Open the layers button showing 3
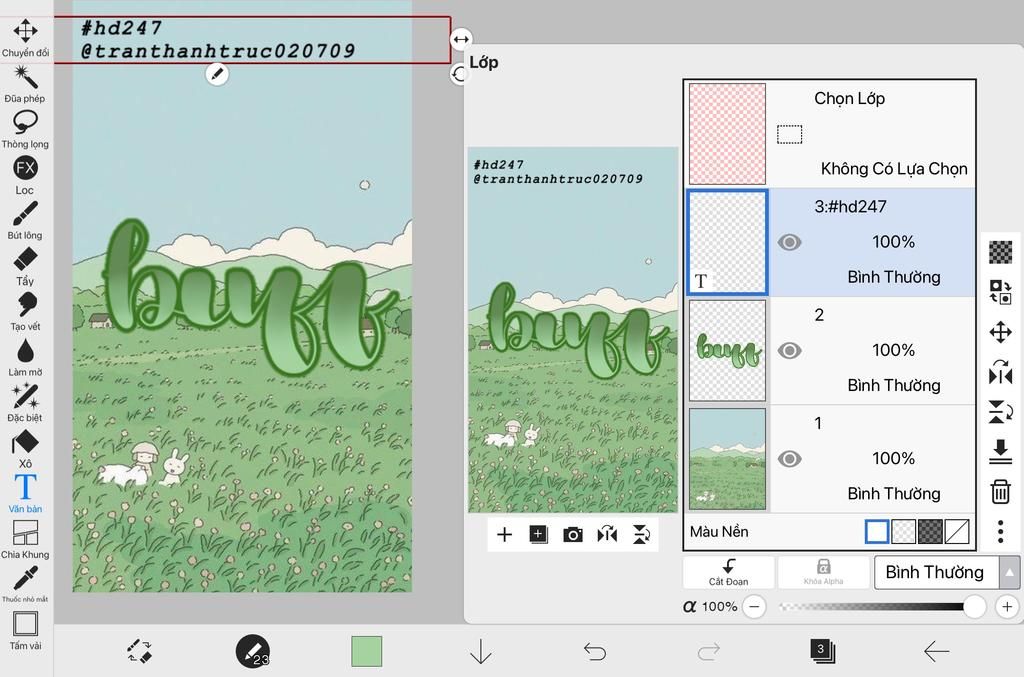The height and width of the screenshot is (677, 1024). click(x=822, y=651)
